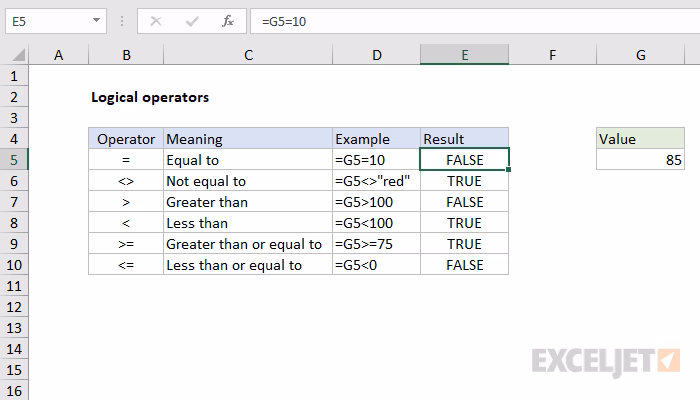The image size is (700, 400).
Task: Select row 13 header
Action: click(14, 328)
